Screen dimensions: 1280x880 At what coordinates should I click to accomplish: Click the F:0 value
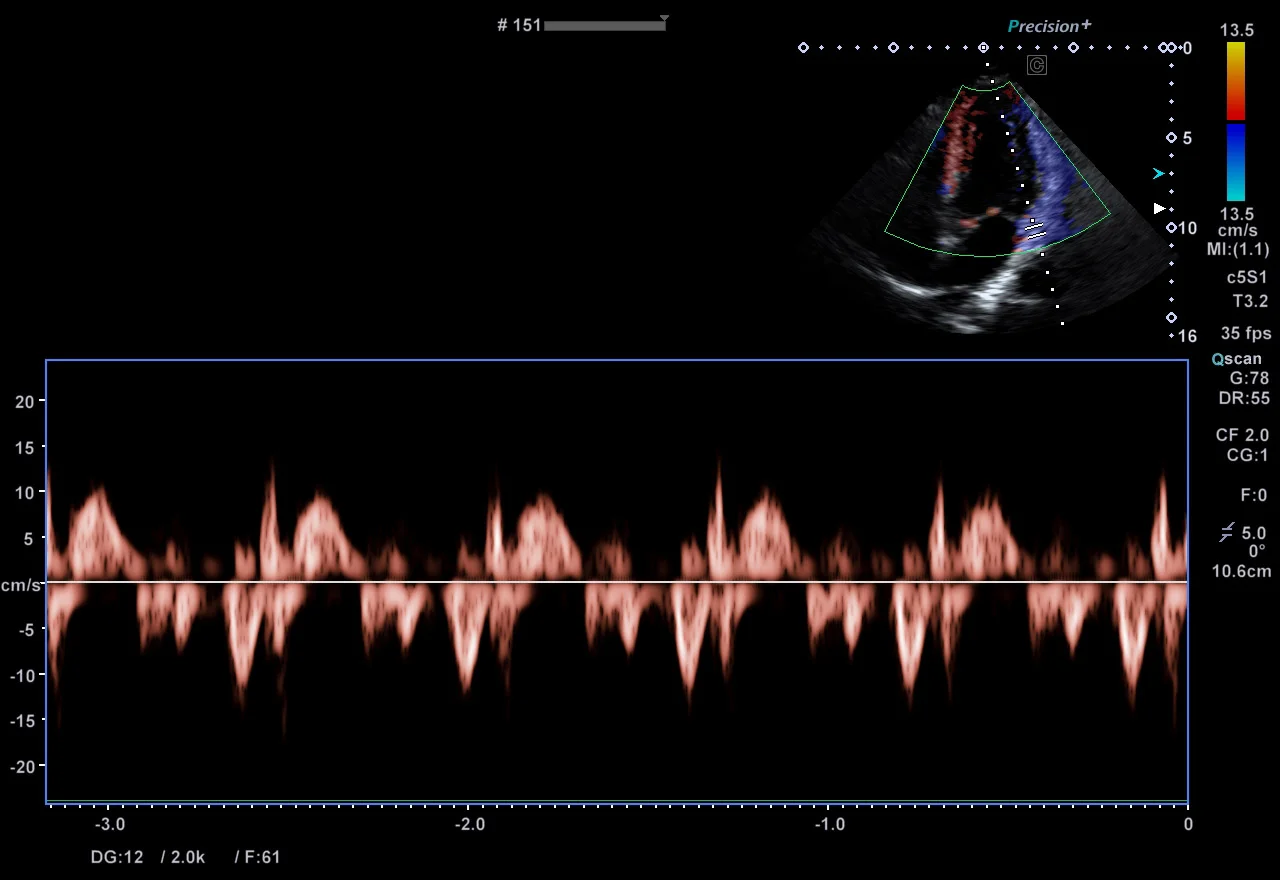tap(1253, 495)
